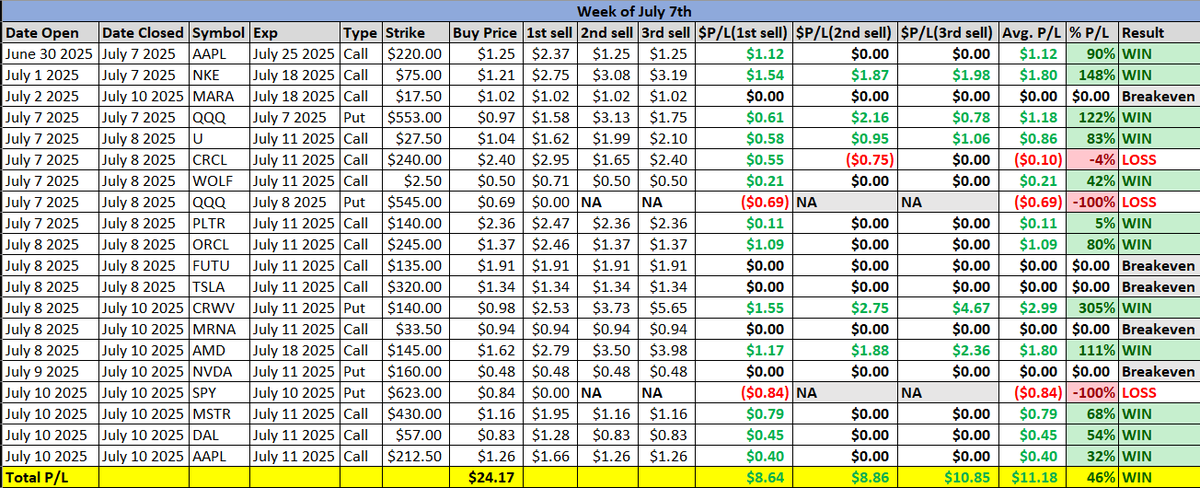The width and height of the screenshot is (1200, 488).
Task: Click the 'Avg. P/L' column header
Action: [x=1032, y=33]
